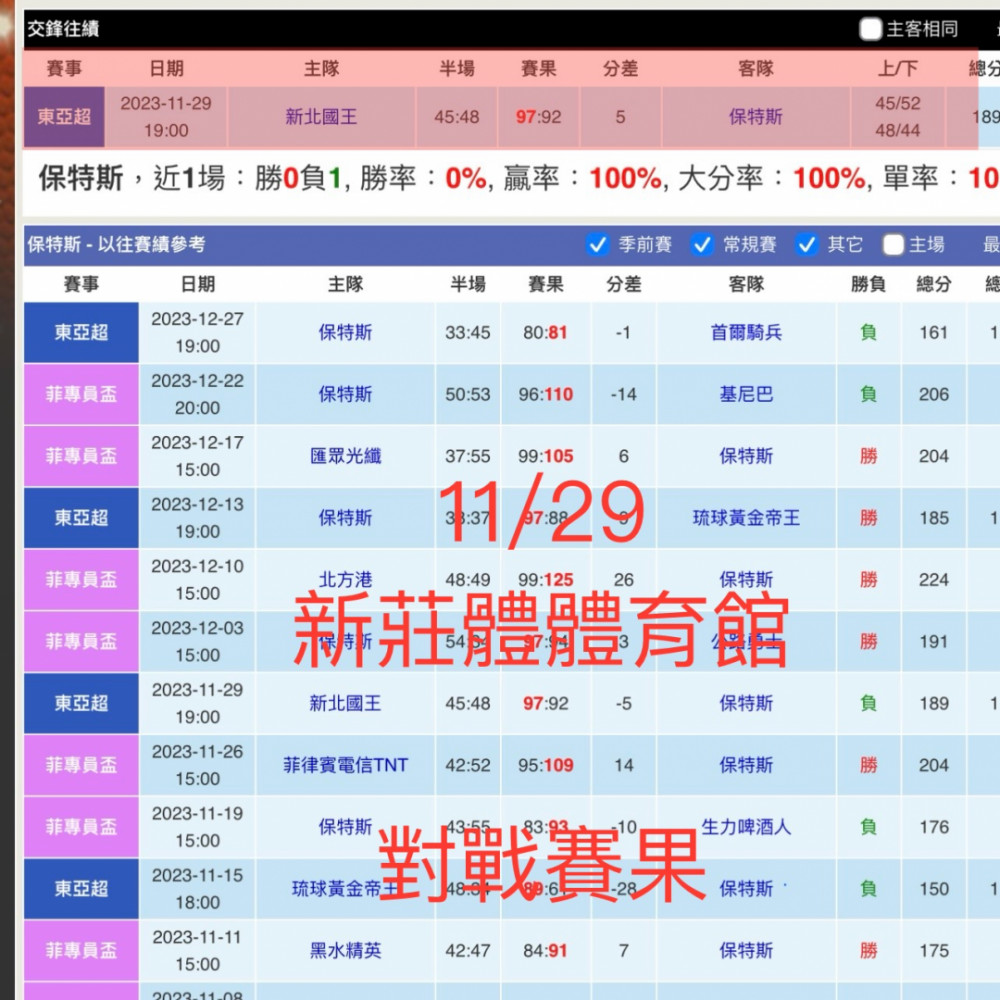Open 新北國王 team in head-to-head row

(x=321, y=117)
